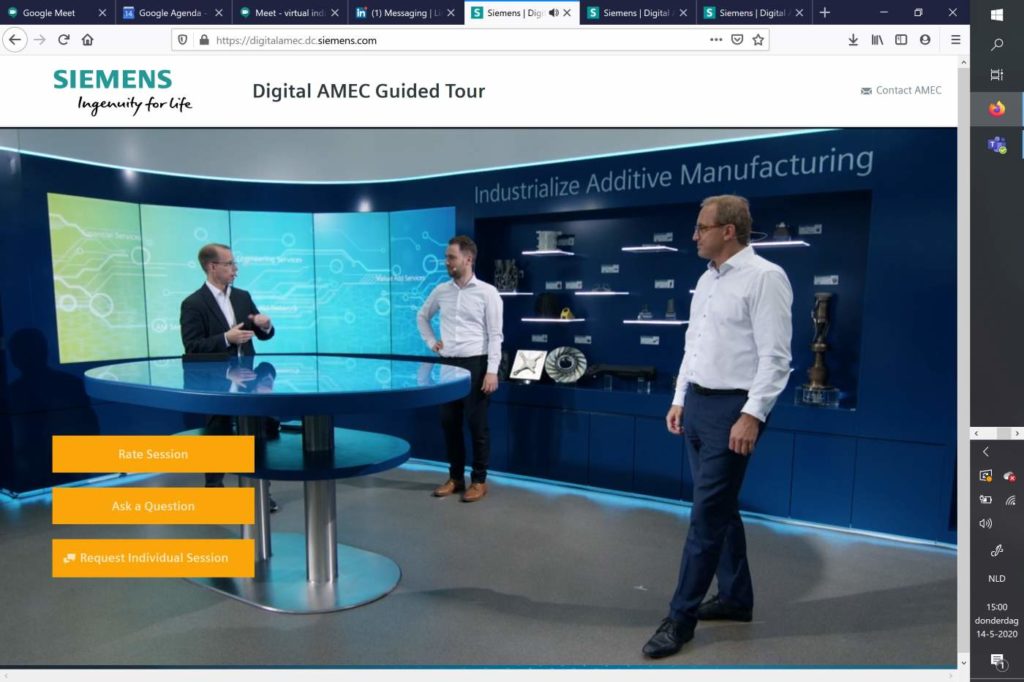Open the Firefox hamburger menu
Screen dimensions: 1024x682
pos(956,40)
